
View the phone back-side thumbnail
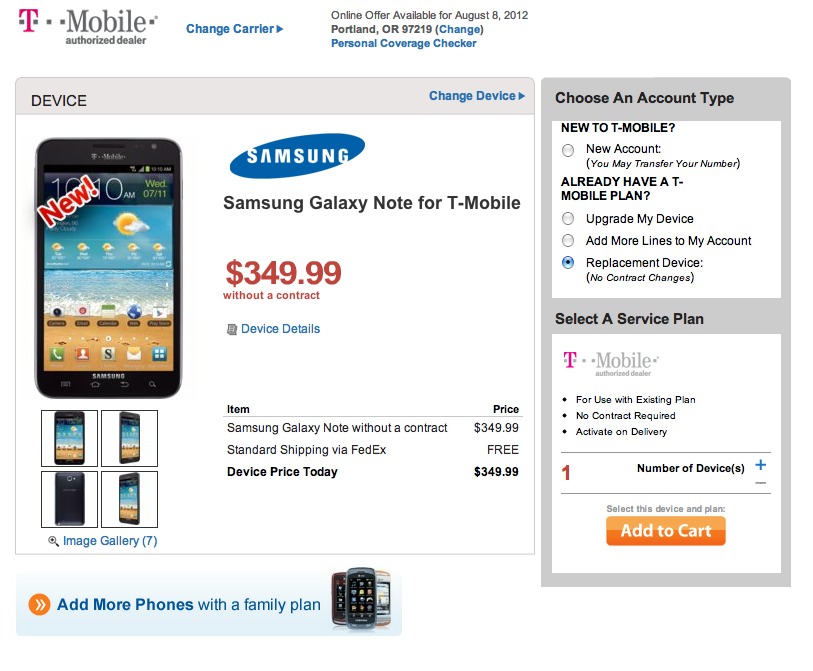pyautogui.click(x=70, y=499)
